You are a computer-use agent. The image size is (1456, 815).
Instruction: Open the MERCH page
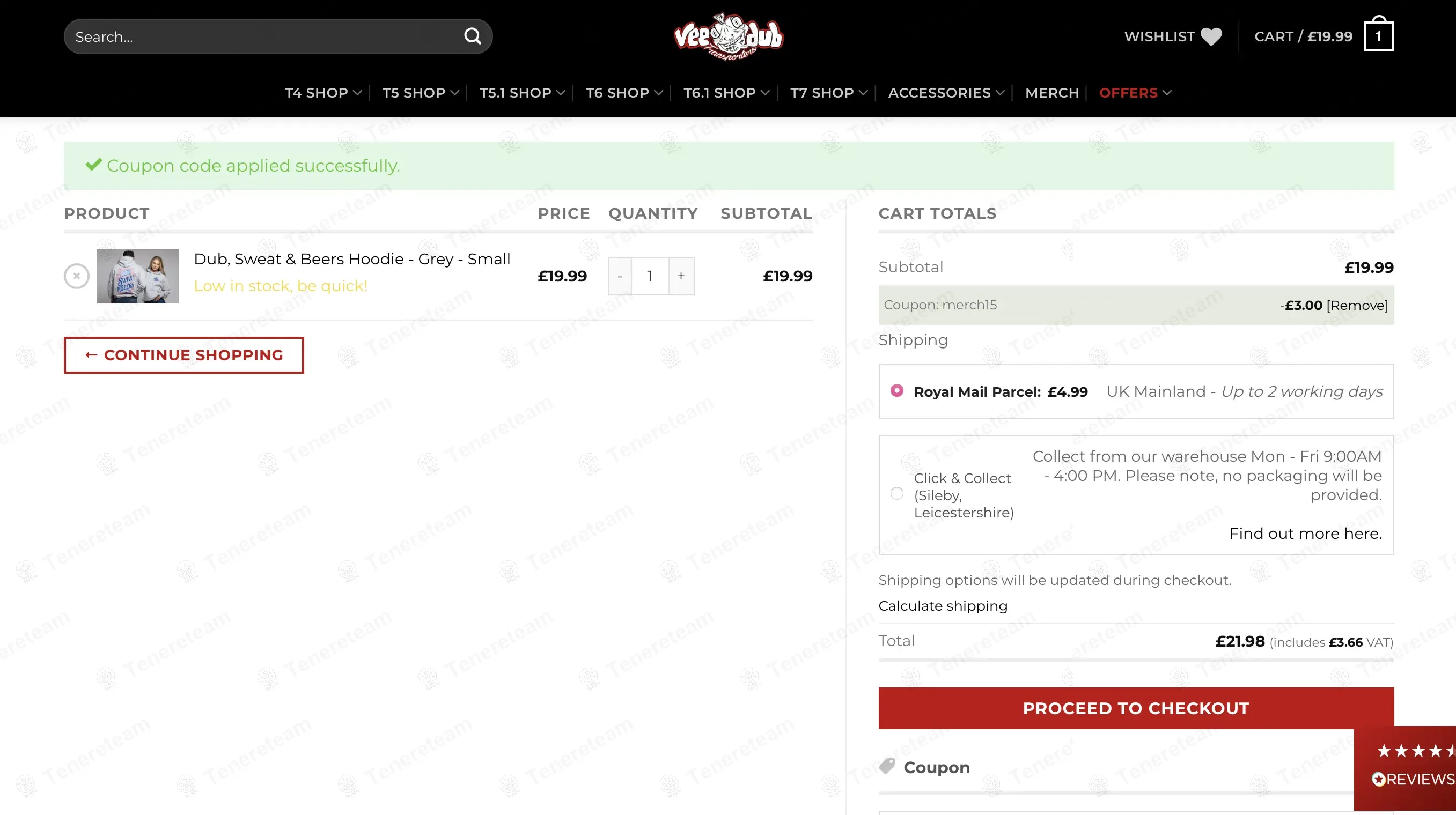pos(1052,93)
